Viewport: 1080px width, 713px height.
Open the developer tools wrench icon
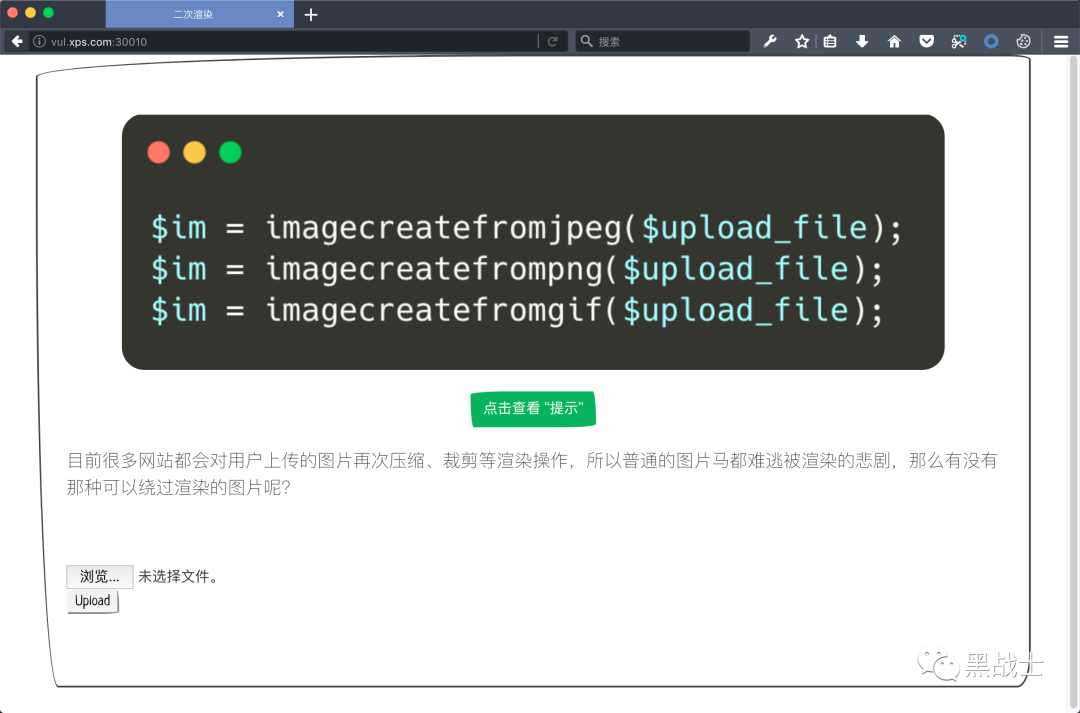[770, 41]
